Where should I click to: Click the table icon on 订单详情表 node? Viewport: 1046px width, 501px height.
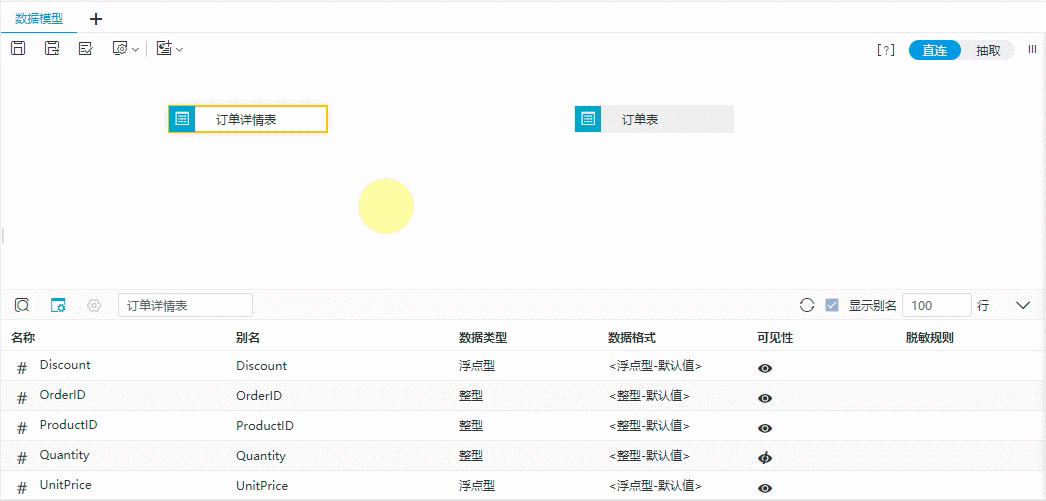coord(181,119)
